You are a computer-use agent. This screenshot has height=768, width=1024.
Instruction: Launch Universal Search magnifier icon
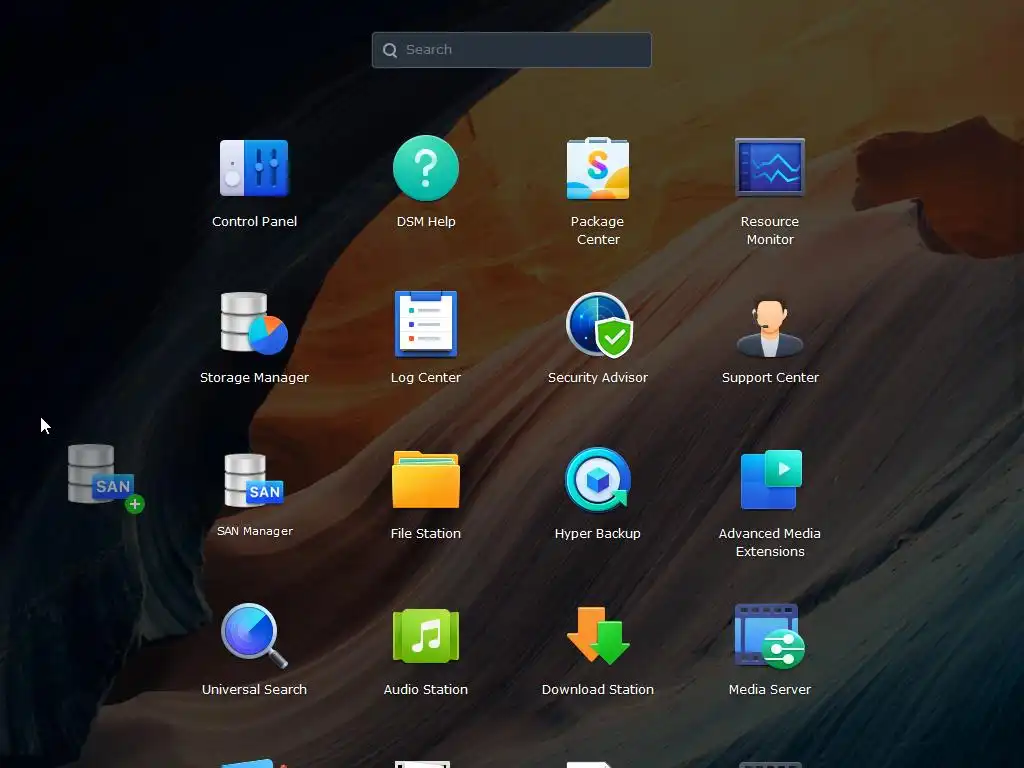click(254, 635)
